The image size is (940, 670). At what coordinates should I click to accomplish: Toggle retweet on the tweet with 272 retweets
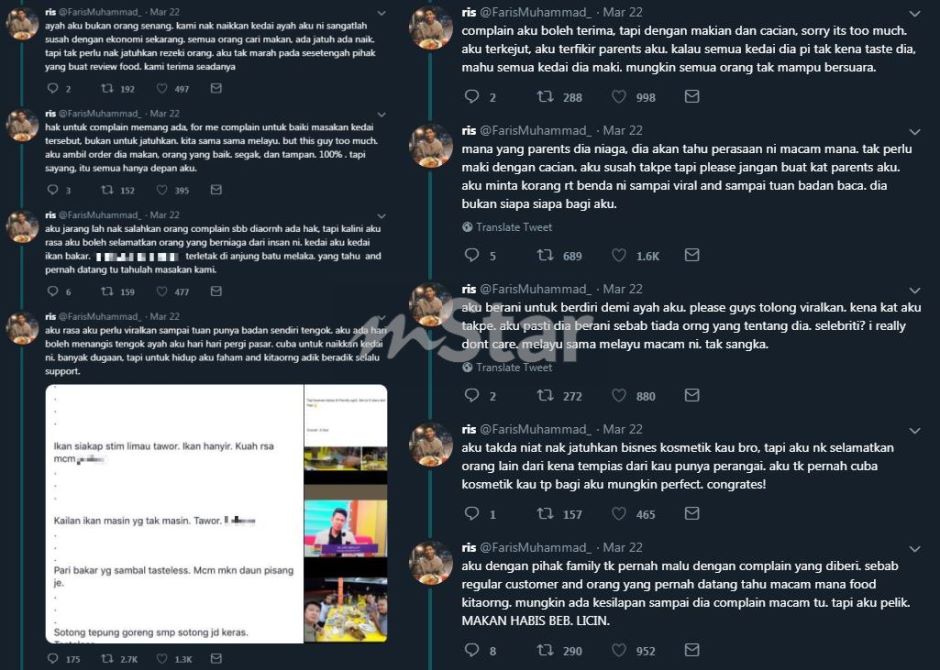click(545, 395)
